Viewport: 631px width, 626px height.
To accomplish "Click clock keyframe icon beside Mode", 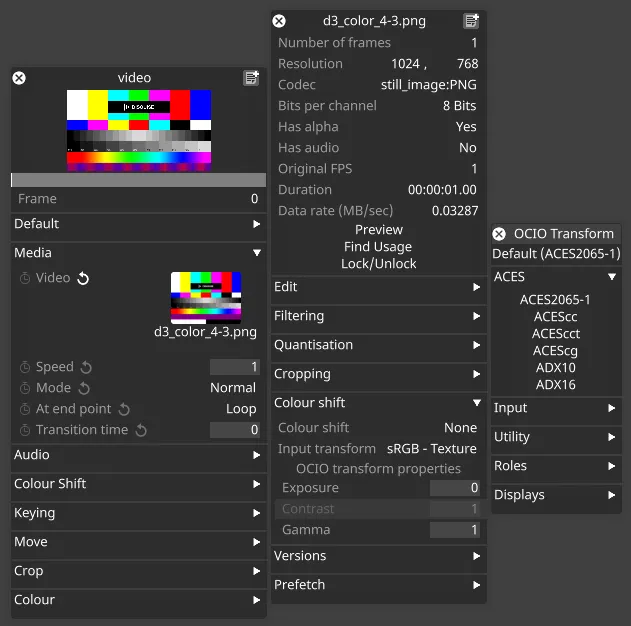I will coord(25,388).
